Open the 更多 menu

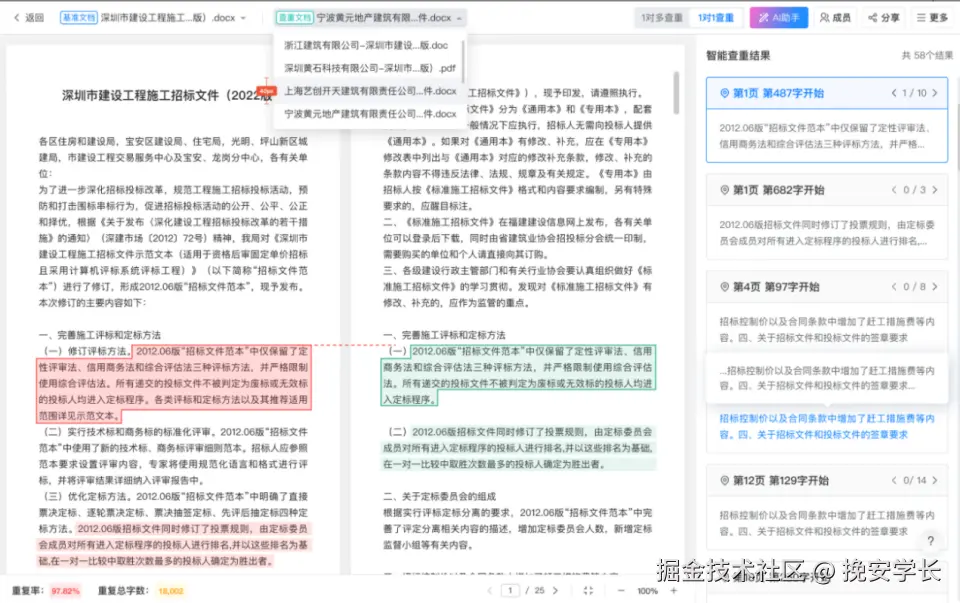click(932, 18)
